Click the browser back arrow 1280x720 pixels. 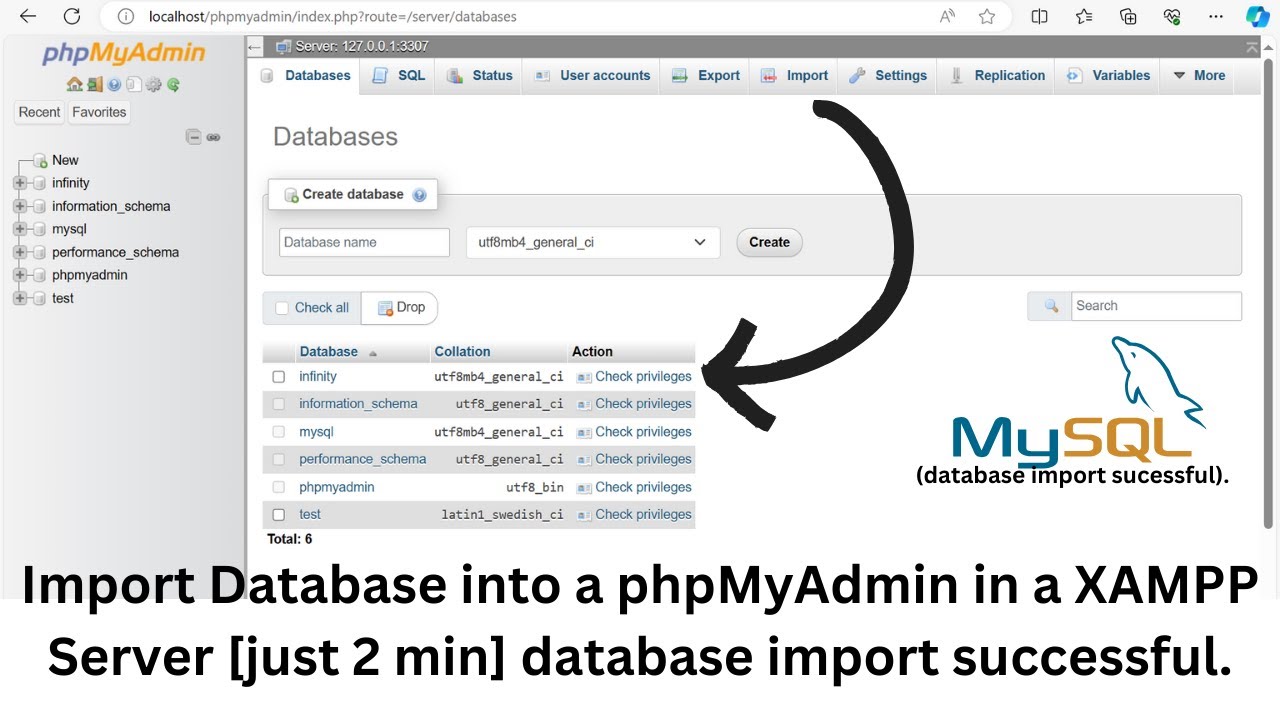pos(28,16)
